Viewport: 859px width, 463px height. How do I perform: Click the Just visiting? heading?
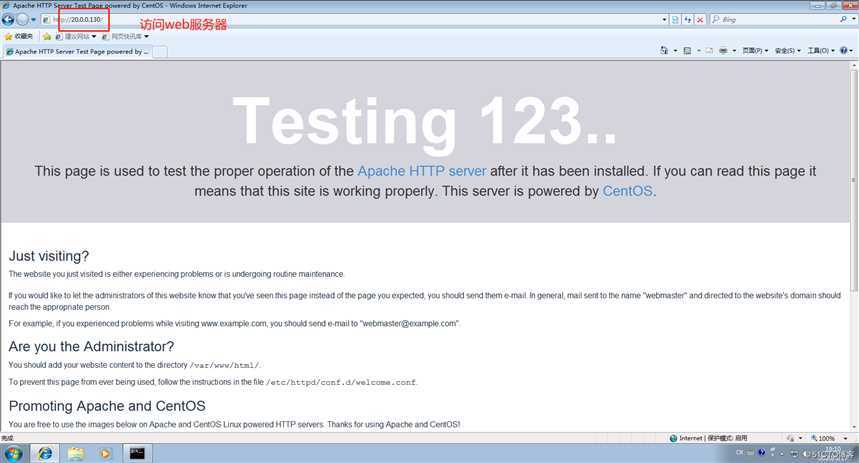pyautogui.click(x=49, y=256)
